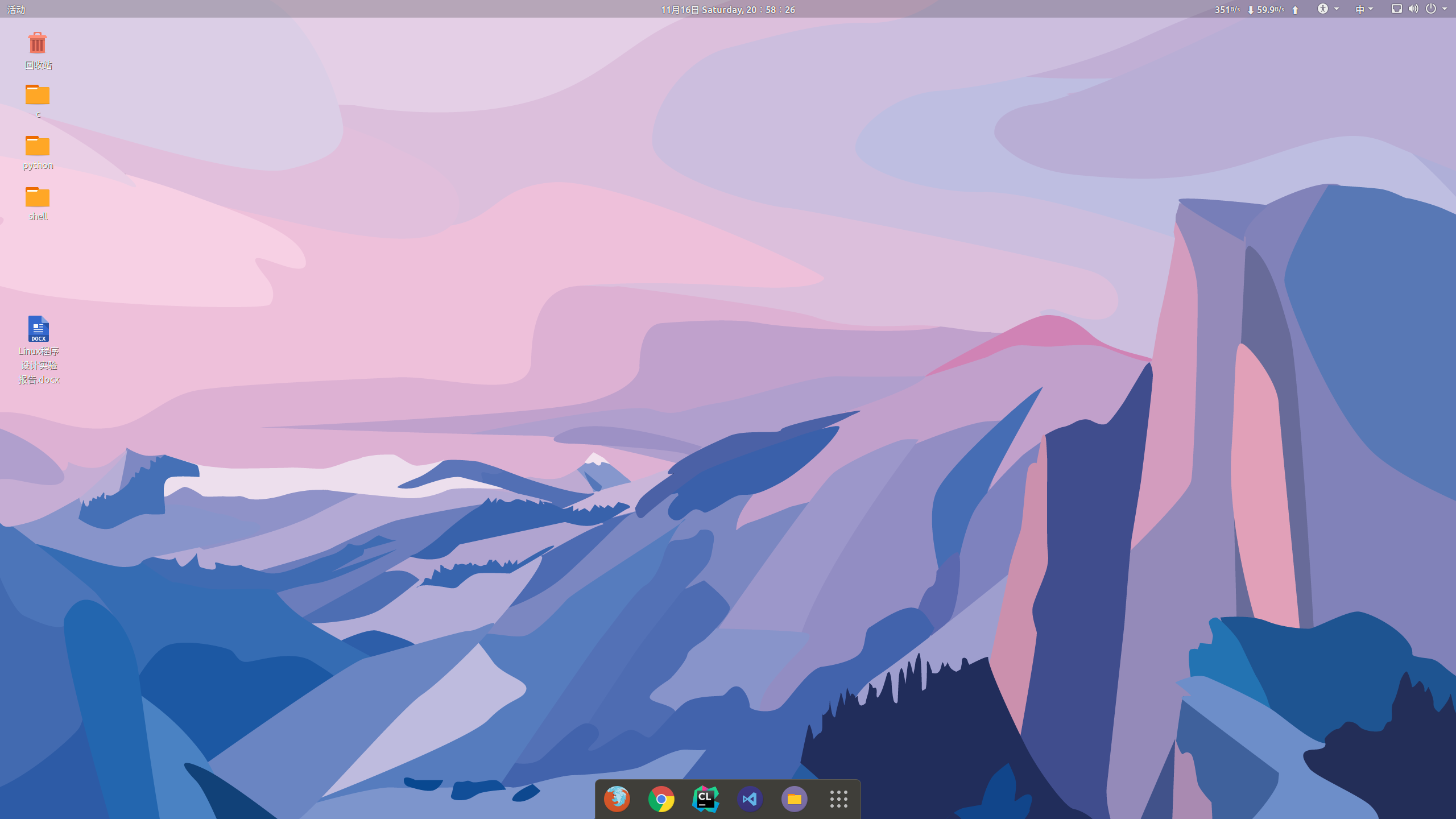This screenshot has width=1456, height=819.
Task: Expand the accessibility menu dropdown arrow
Action: [x=1336, y=9]
